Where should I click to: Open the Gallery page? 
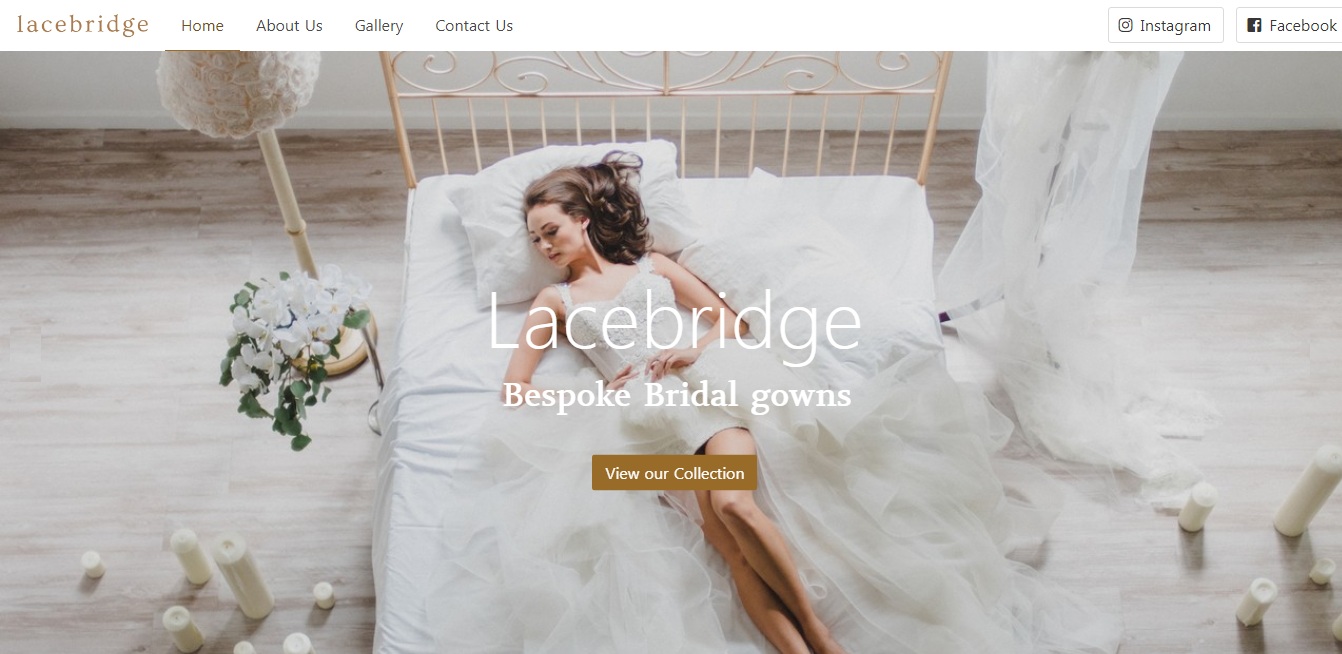click(x=379, y=26)
